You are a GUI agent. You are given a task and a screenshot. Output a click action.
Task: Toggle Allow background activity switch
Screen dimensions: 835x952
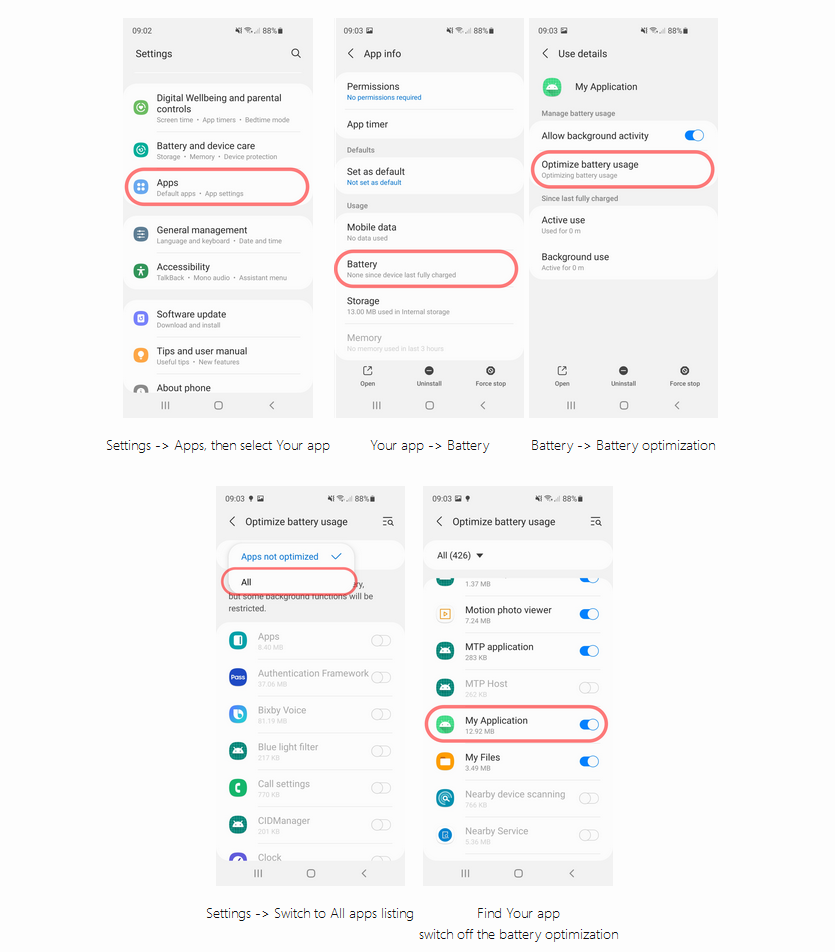(x=694, y=135)
